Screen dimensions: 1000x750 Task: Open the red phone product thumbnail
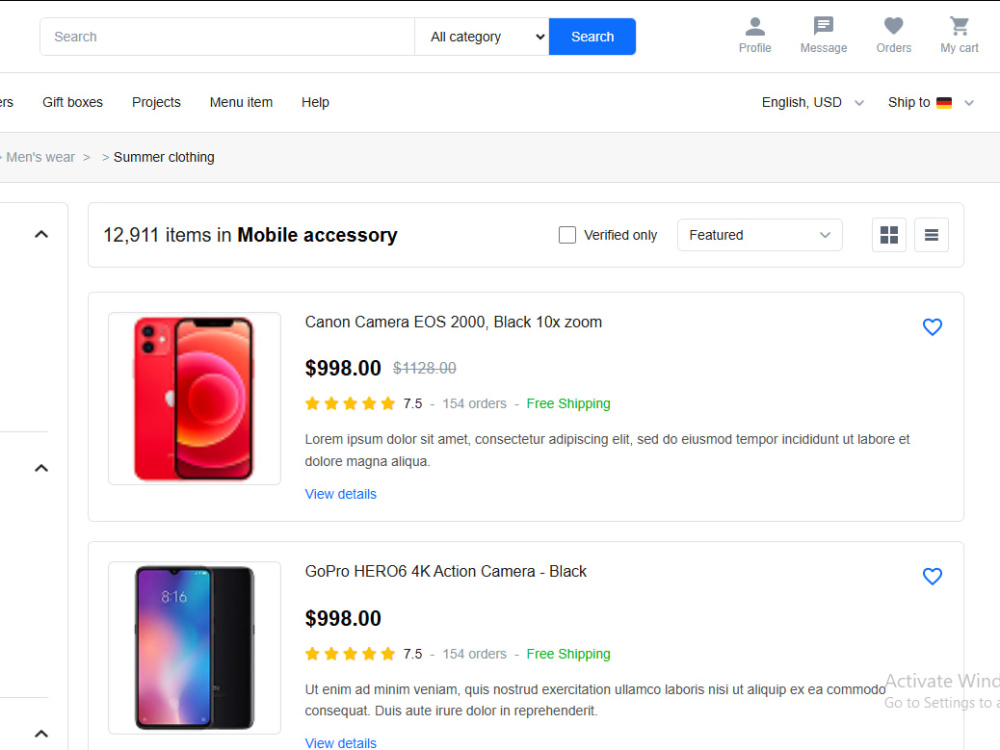pos(195,399)
